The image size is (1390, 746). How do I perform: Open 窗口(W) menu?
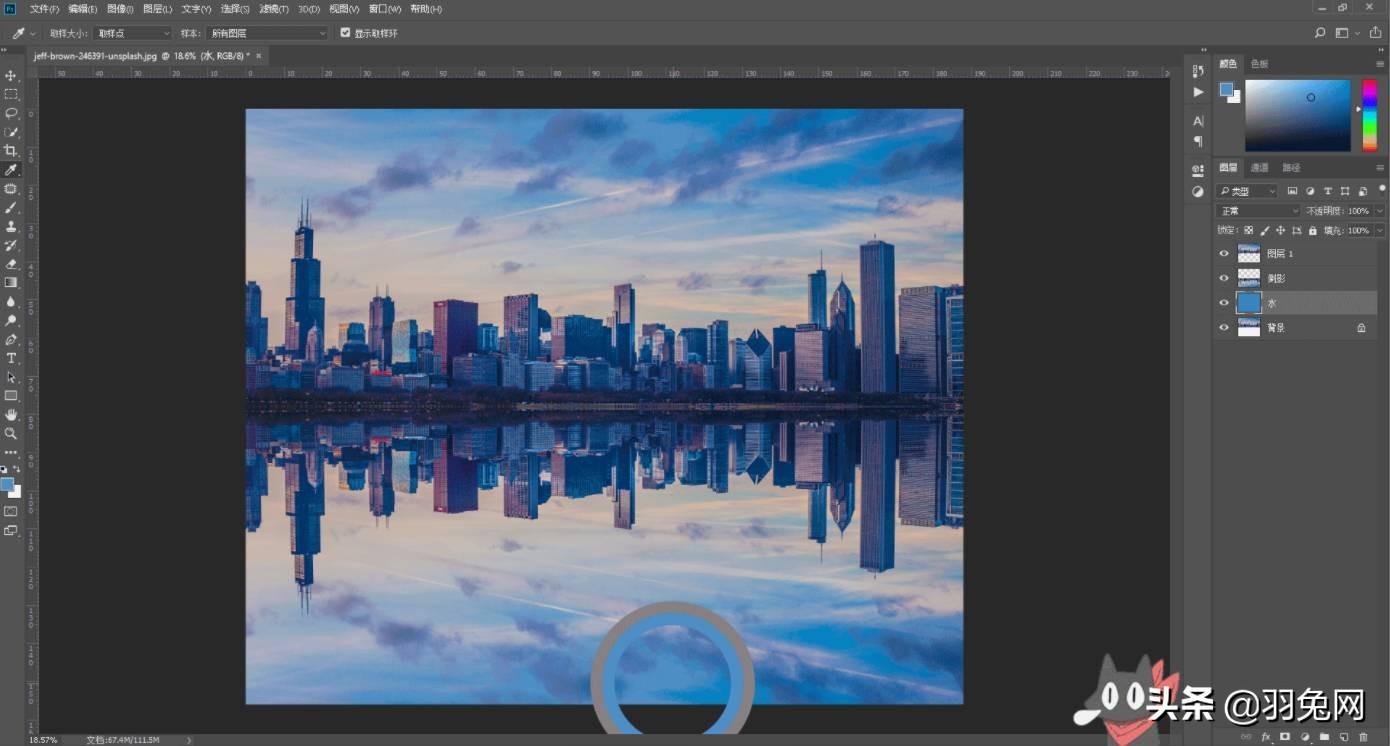[385, 9]
